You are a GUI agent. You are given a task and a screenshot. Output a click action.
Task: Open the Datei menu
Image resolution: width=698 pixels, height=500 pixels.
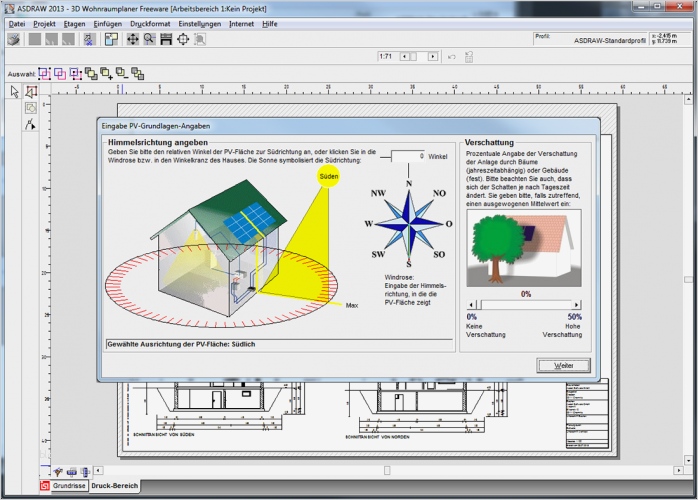[x=16, y=22]
